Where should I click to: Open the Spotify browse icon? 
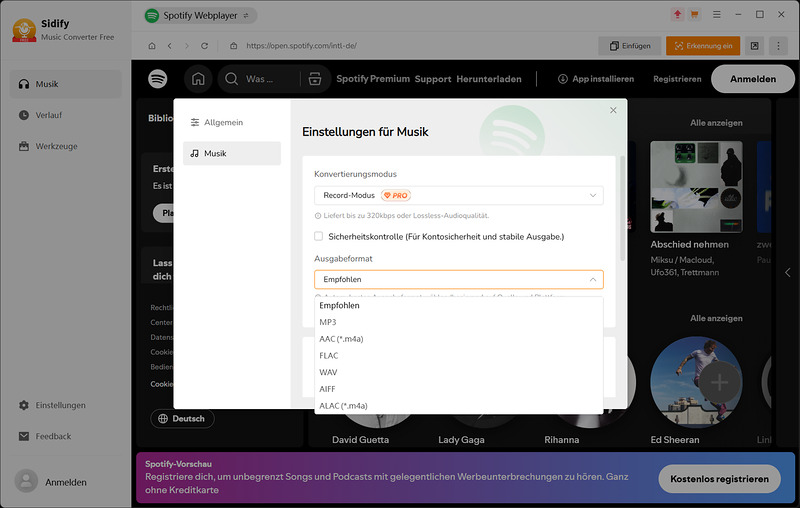point(315,79)
